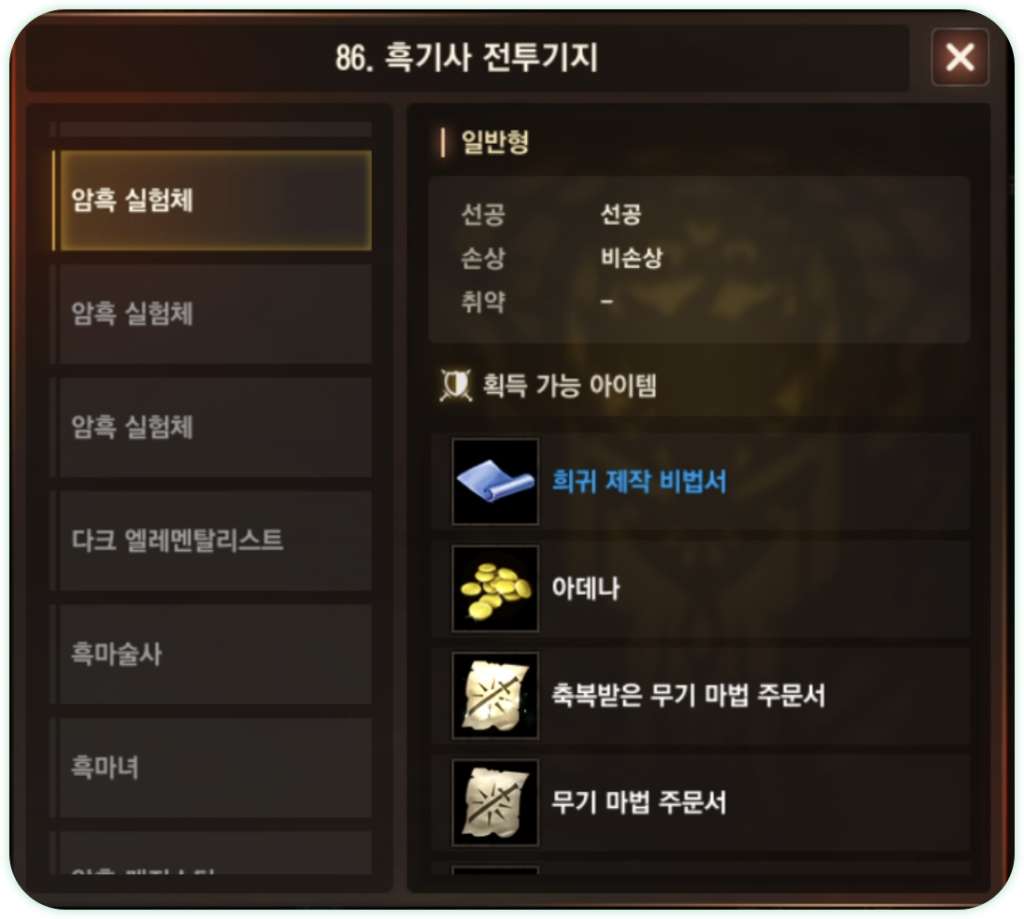Image resolution: width=1024 pixels, height=919 pixels.
Task: Click the 무기 마법 주문서 item name
Action: [639, 802]
